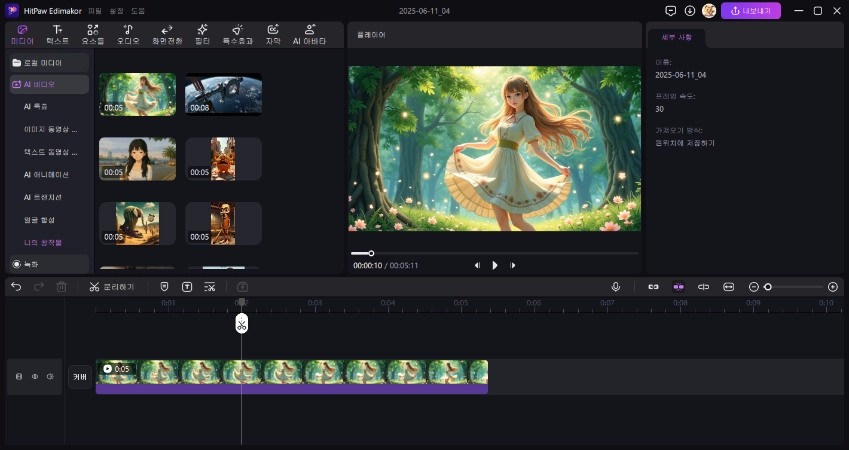The width and height of the screenshot is (849, 450).
Task: Select the elephant desert video thumbnail
Action: [x=138, y=223]
